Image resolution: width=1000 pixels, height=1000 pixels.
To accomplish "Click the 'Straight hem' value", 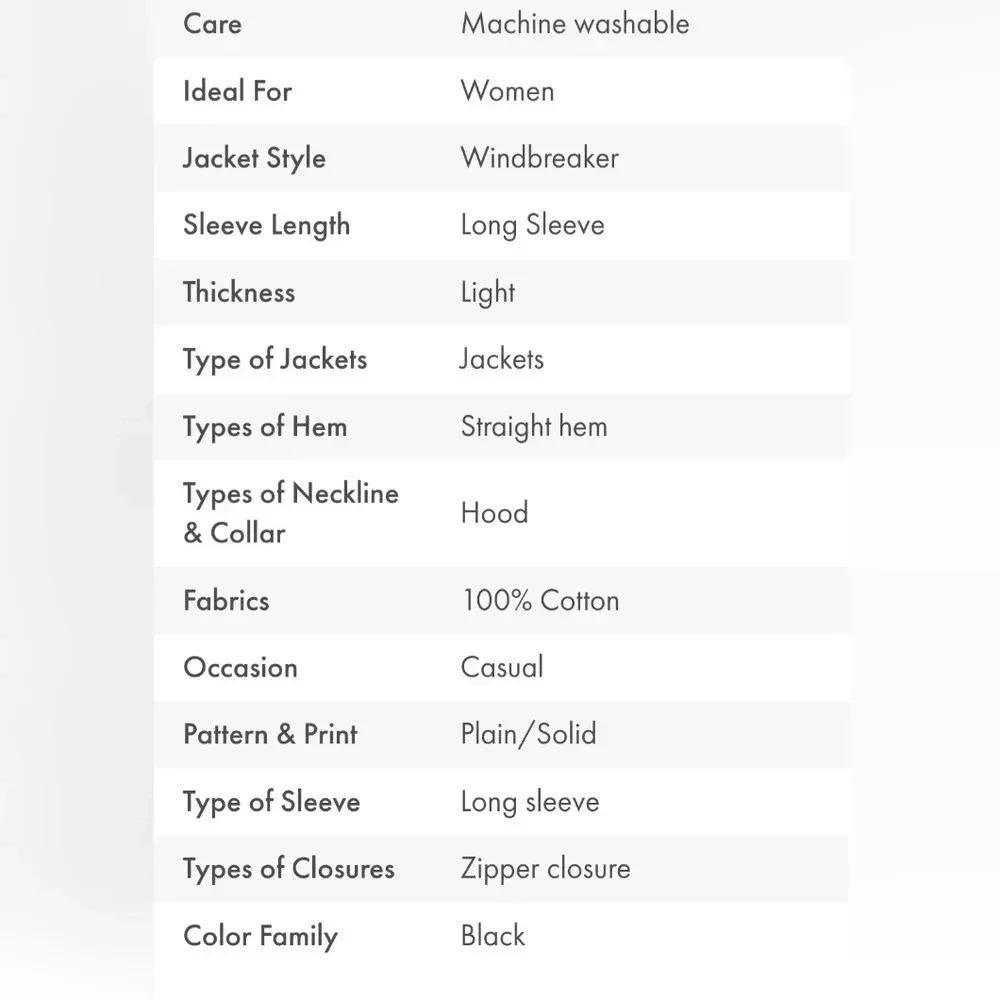I will coord(534,427).
